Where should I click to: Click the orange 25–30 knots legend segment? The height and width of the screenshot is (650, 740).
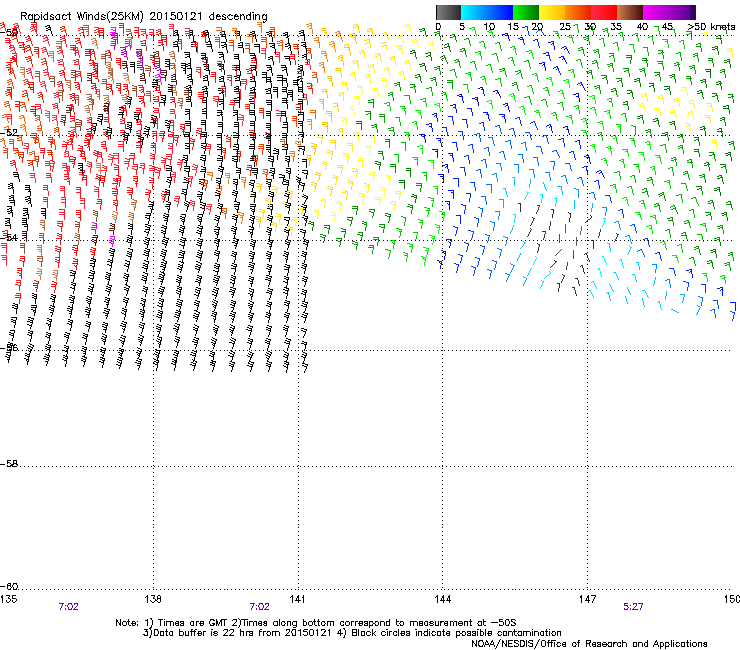pyautogui.click(x=578, y=12)
